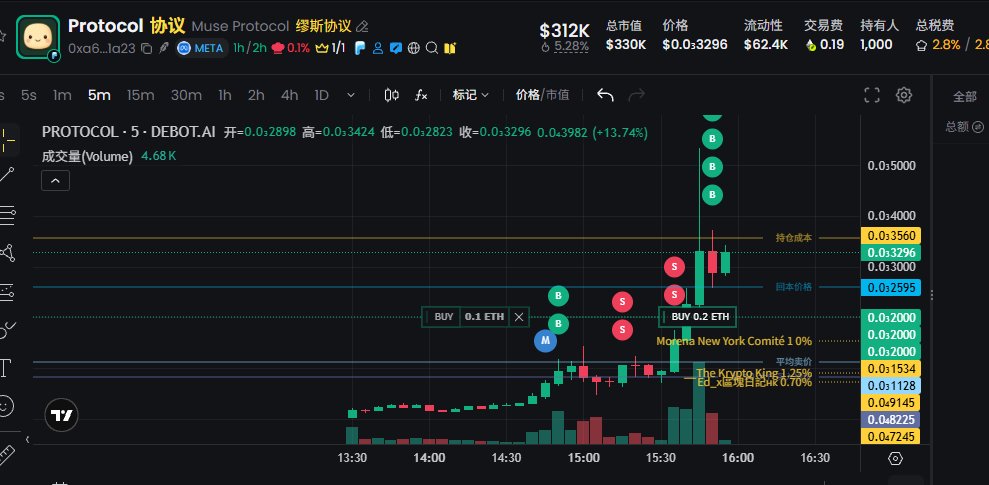
Task: Open the blue chat message icon
Action: click(395, 48)
